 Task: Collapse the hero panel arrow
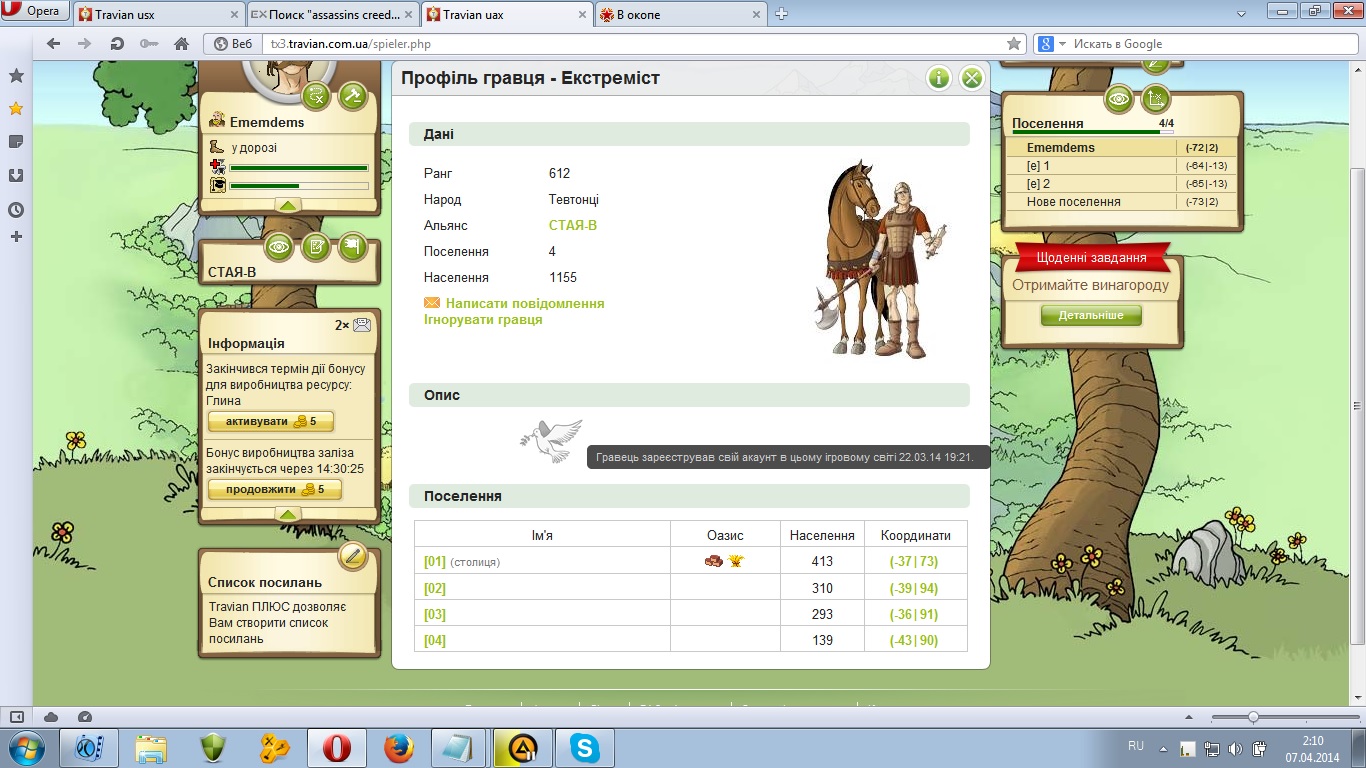(288, 205)
